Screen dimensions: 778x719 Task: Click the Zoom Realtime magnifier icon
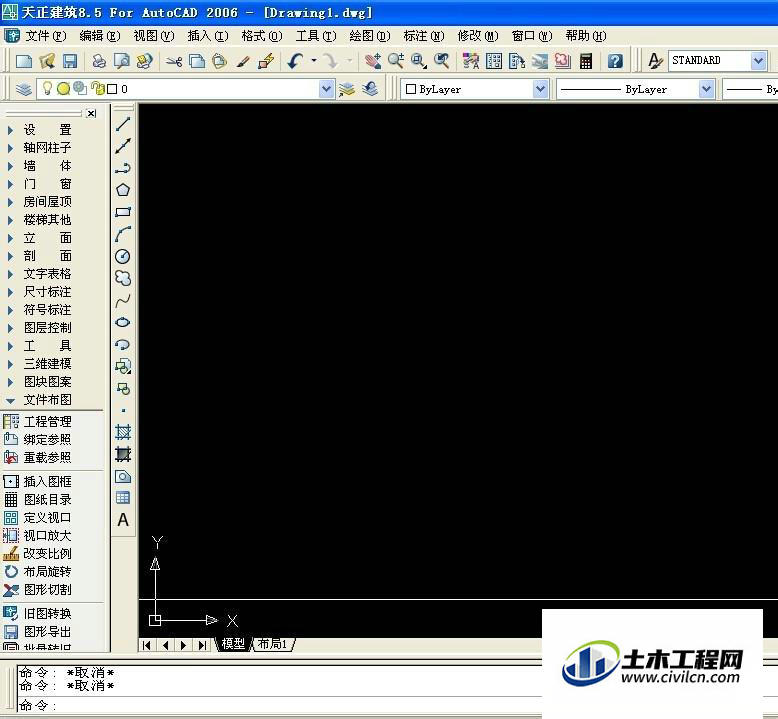(395, 61)
